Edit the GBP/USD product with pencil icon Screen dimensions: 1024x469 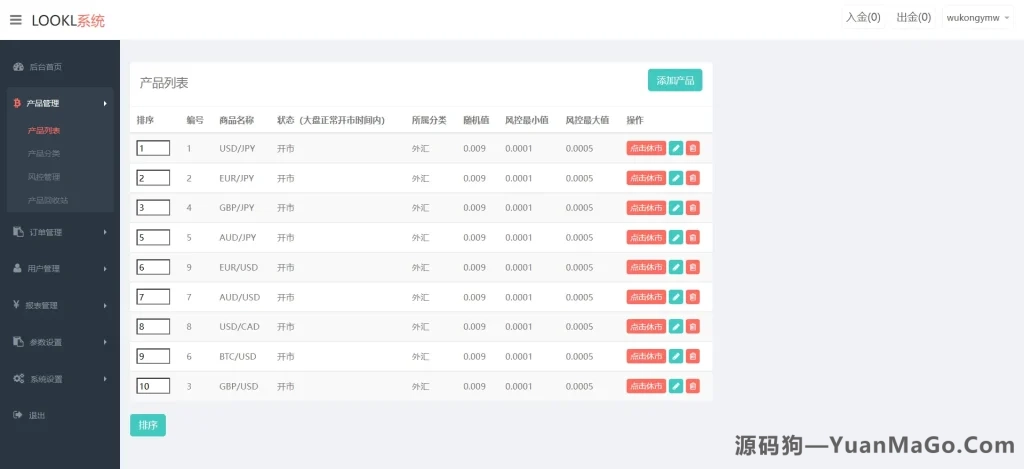(676, 386)
